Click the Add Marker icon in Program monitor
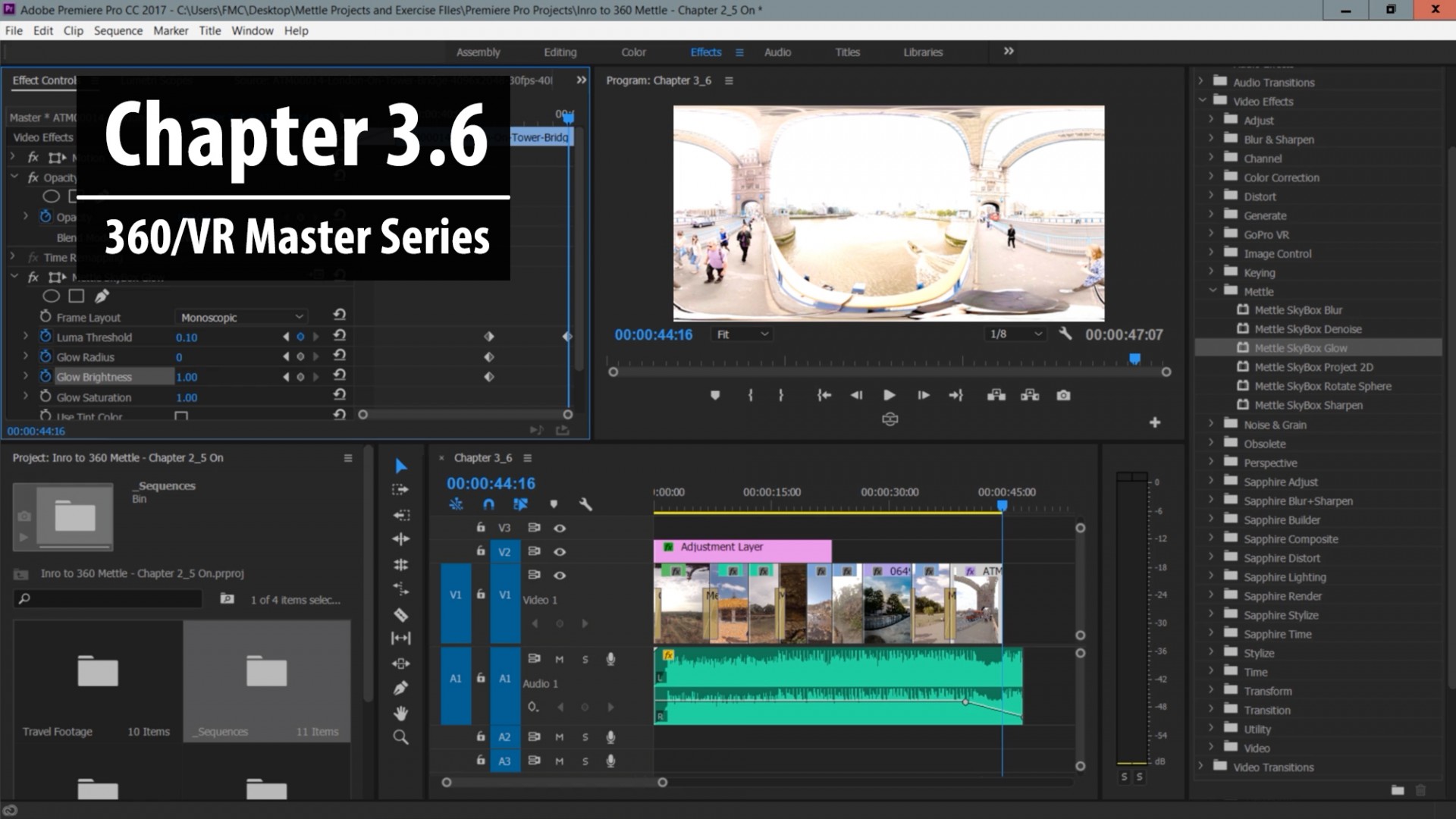The image size is (1456, 819). 714,395
